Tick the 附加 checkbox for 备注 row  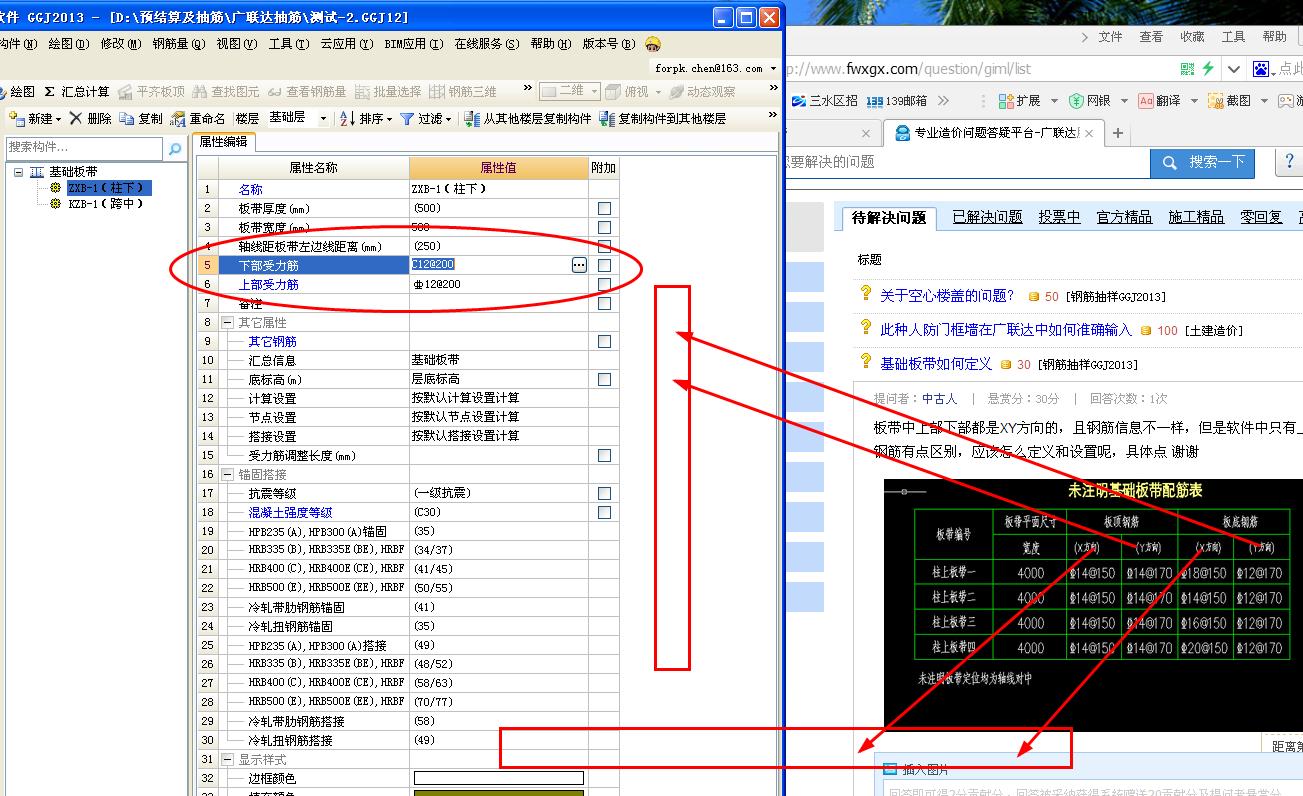coord(604,303)
